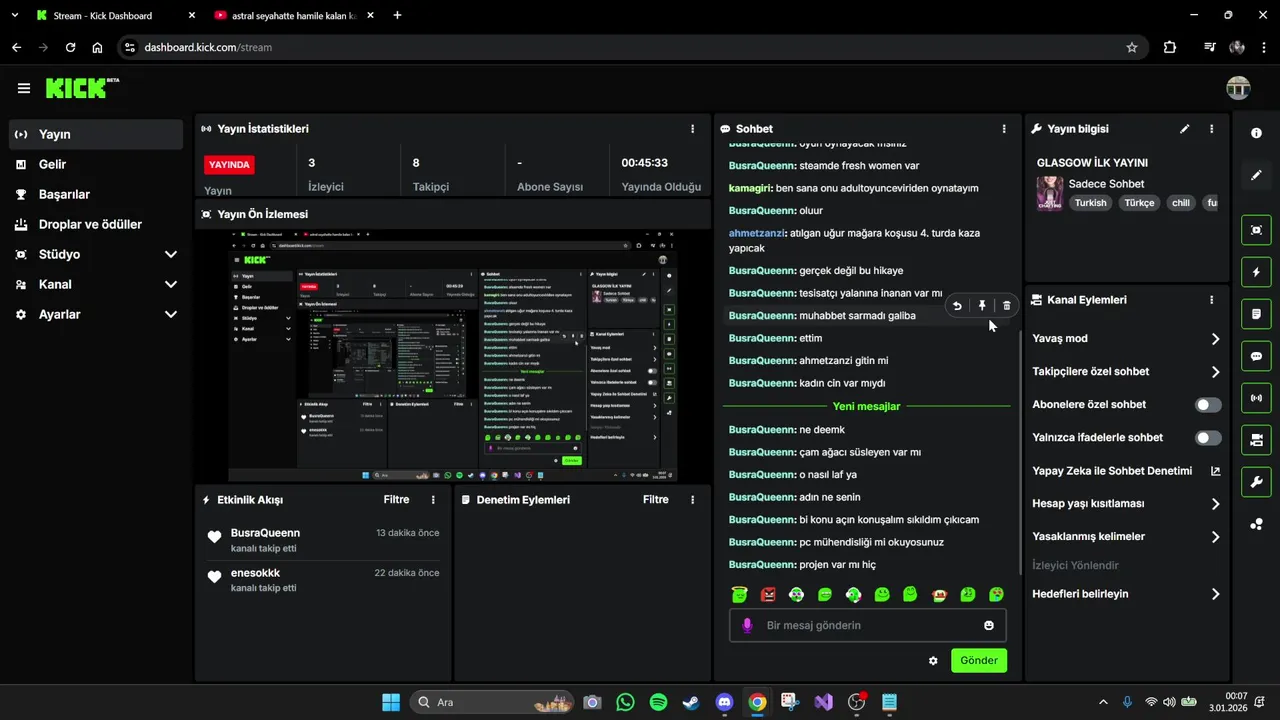Open the hamburger menu beside the Kick logo
This screenshot has height=720, width=1280.
pos(24,88)
